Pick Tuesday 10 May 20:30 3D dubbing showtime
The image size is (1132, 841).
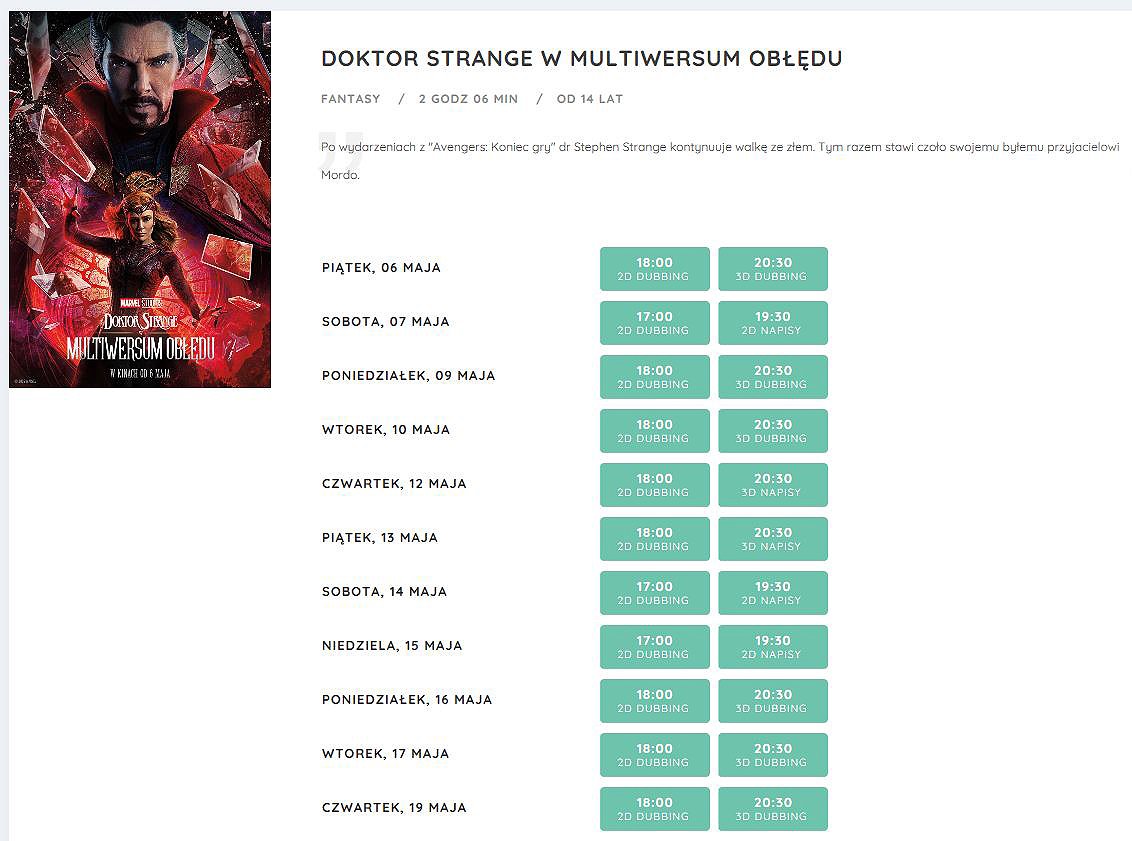coord(772,431)
